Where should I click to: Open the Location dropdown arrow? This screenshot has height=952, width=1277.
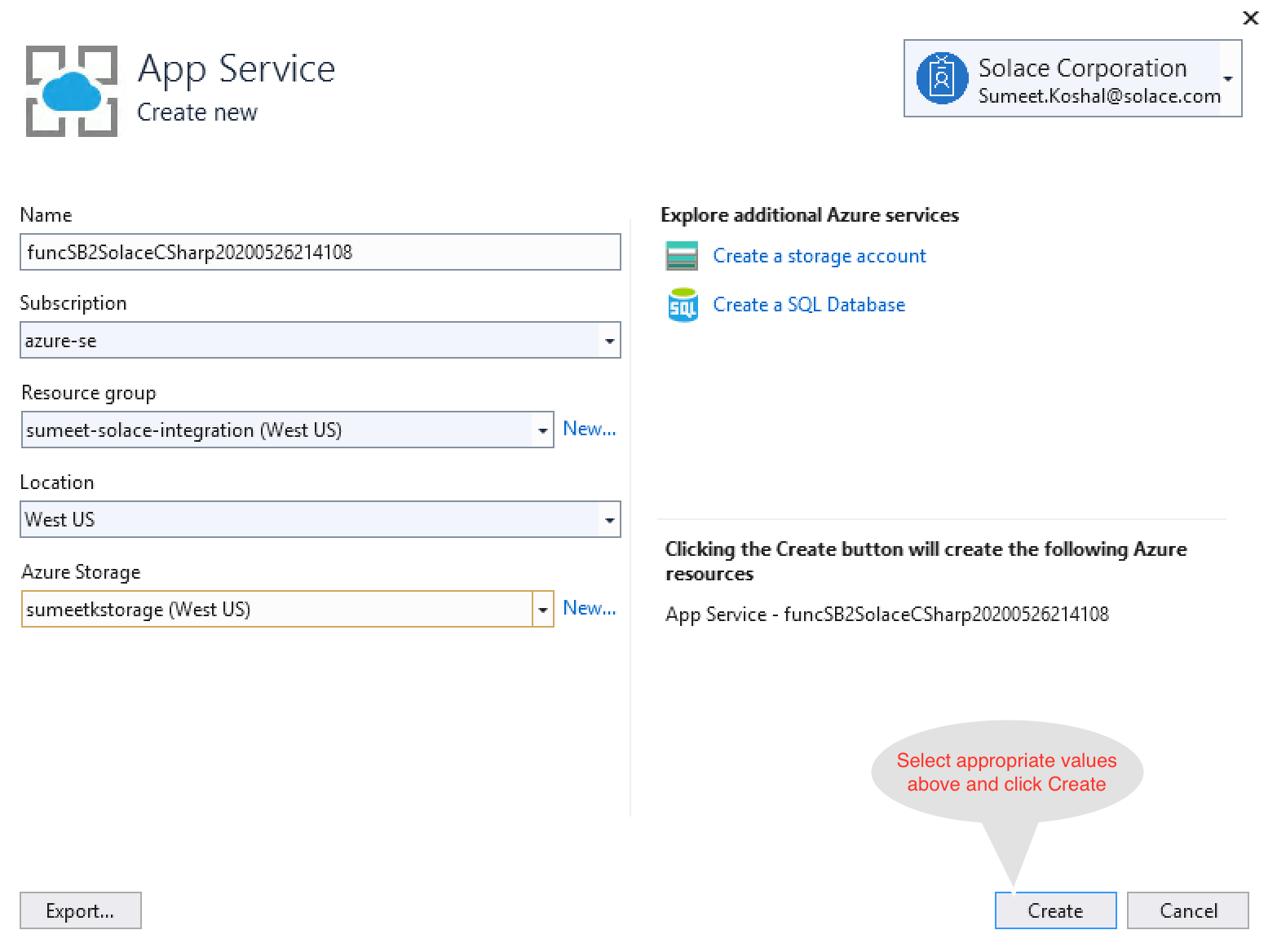pos(609,520)
